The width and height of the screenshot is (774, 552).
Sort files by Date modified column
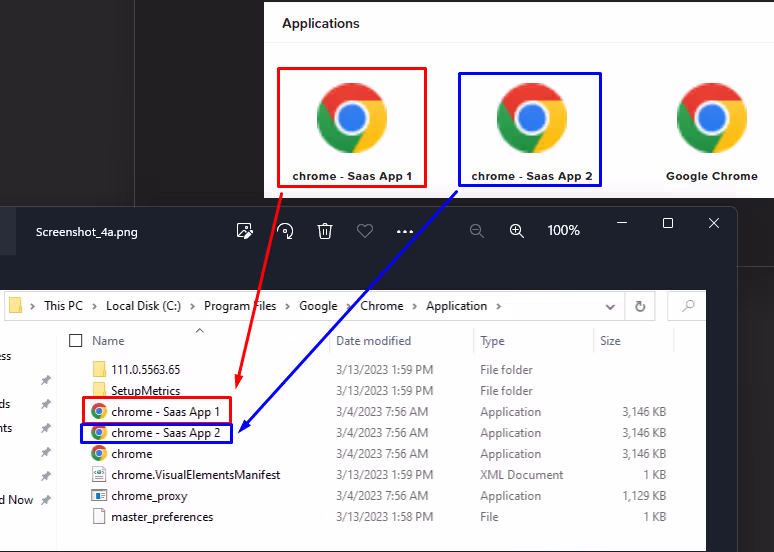pos(373,341)
